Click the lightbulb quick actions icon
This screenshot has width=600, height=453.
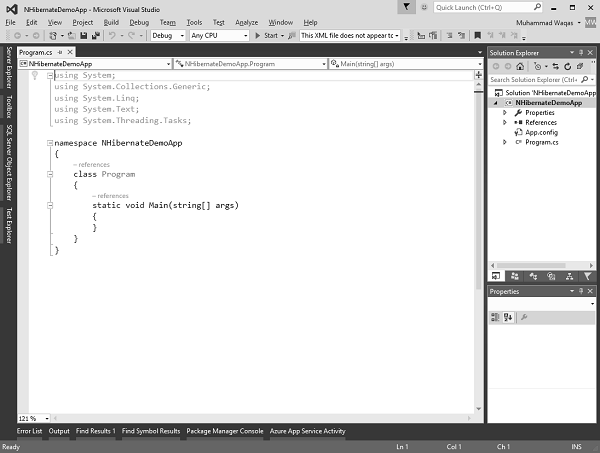[35, 75]
